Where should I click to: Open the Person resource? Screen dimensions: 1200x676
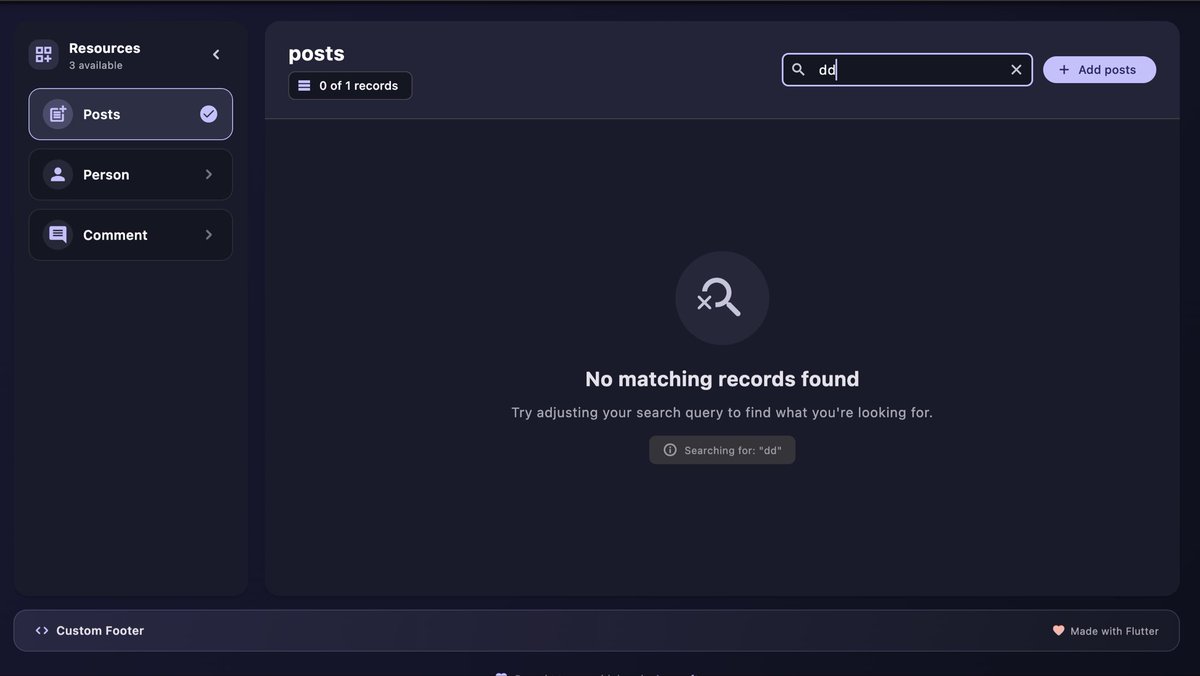(x=131, y=175)
